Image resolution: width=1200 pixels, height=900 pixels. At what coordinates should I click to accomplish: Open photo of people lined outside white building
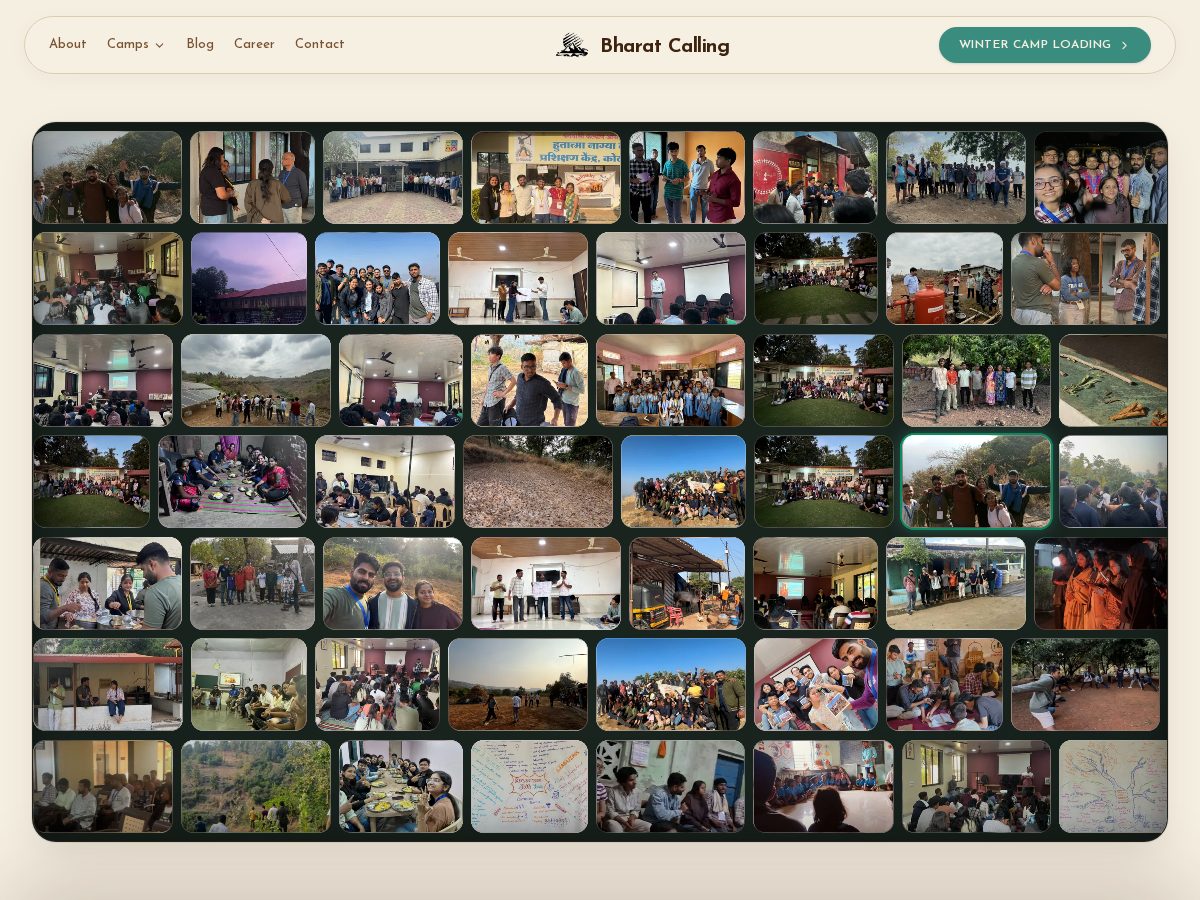pos(393,177)
